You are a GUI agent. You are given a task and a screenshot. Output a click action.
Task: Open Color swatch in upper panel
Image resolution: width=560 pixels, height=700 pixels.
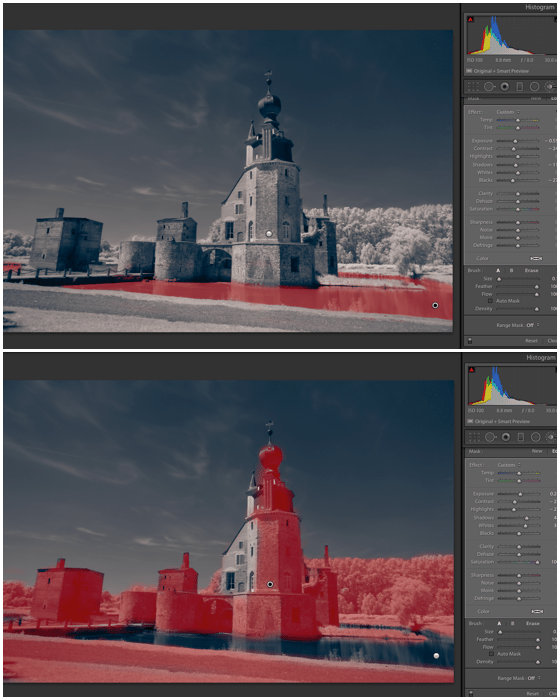point(536,258)
